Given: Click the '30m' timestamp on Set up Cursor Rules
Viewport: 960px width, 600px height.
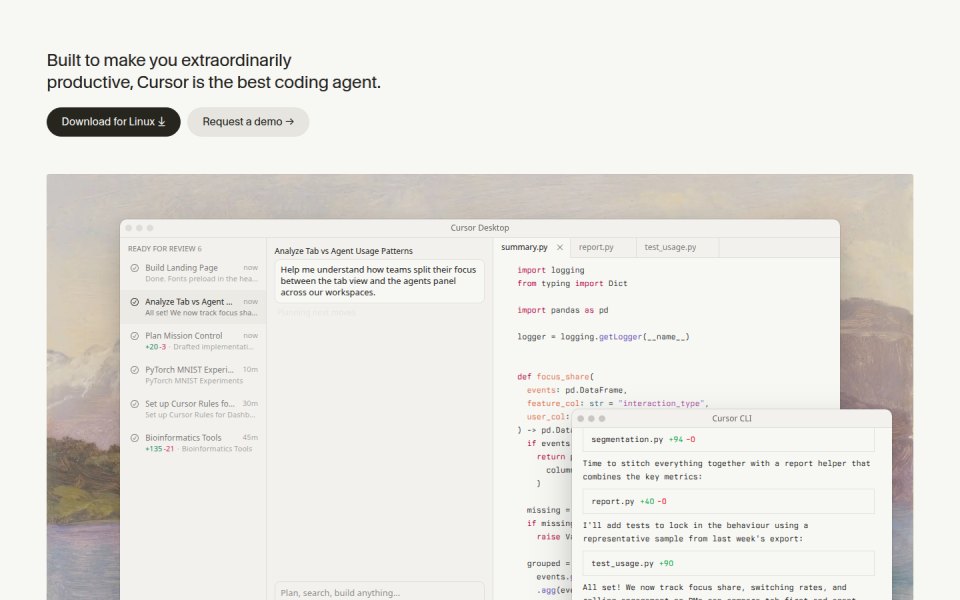Looking at the screenshot, I should point(250,403).
